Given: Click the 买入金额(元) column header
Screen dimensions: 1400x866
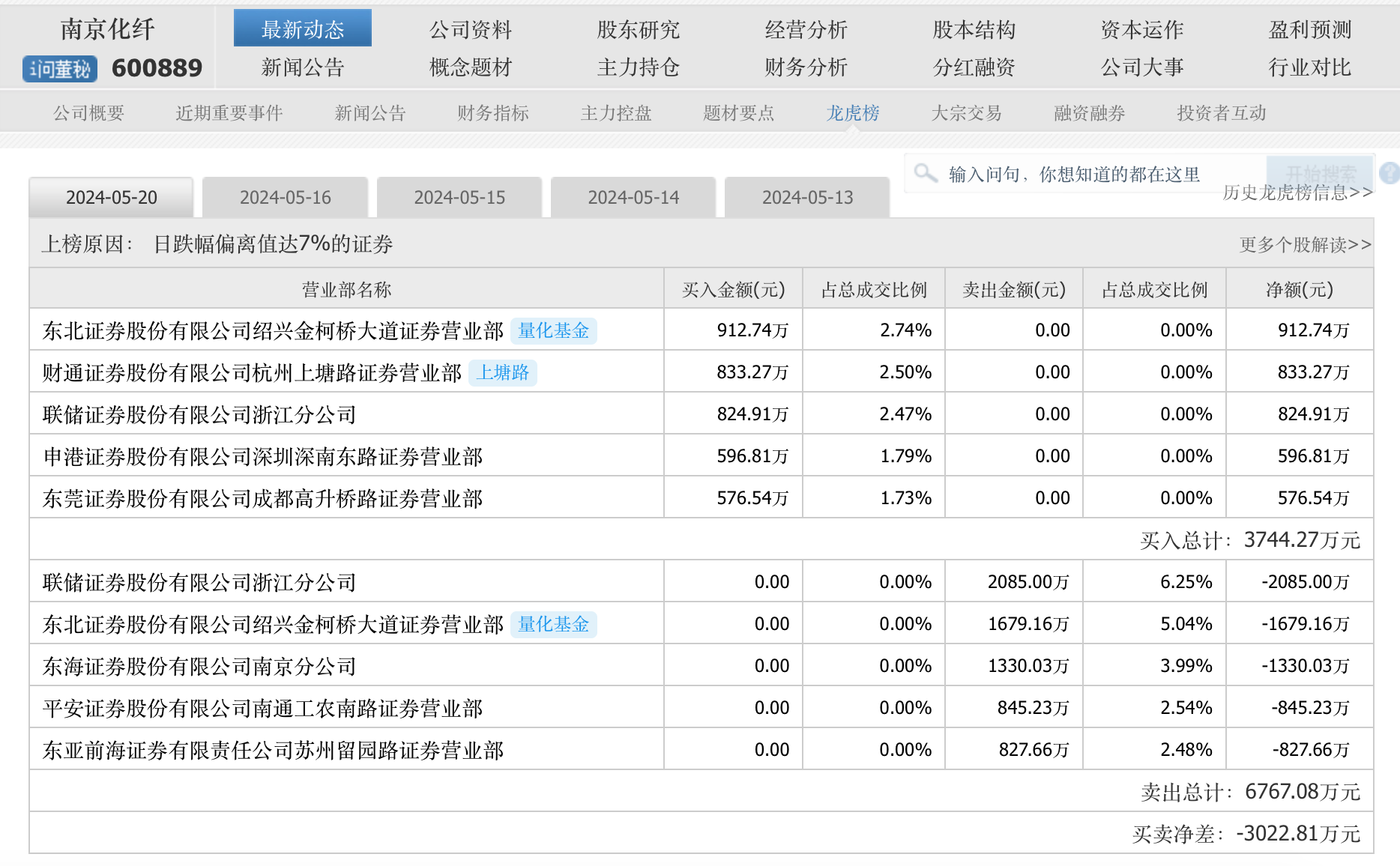Looking at the screenshot, I should pyautogui.click(x=733, y=290).
